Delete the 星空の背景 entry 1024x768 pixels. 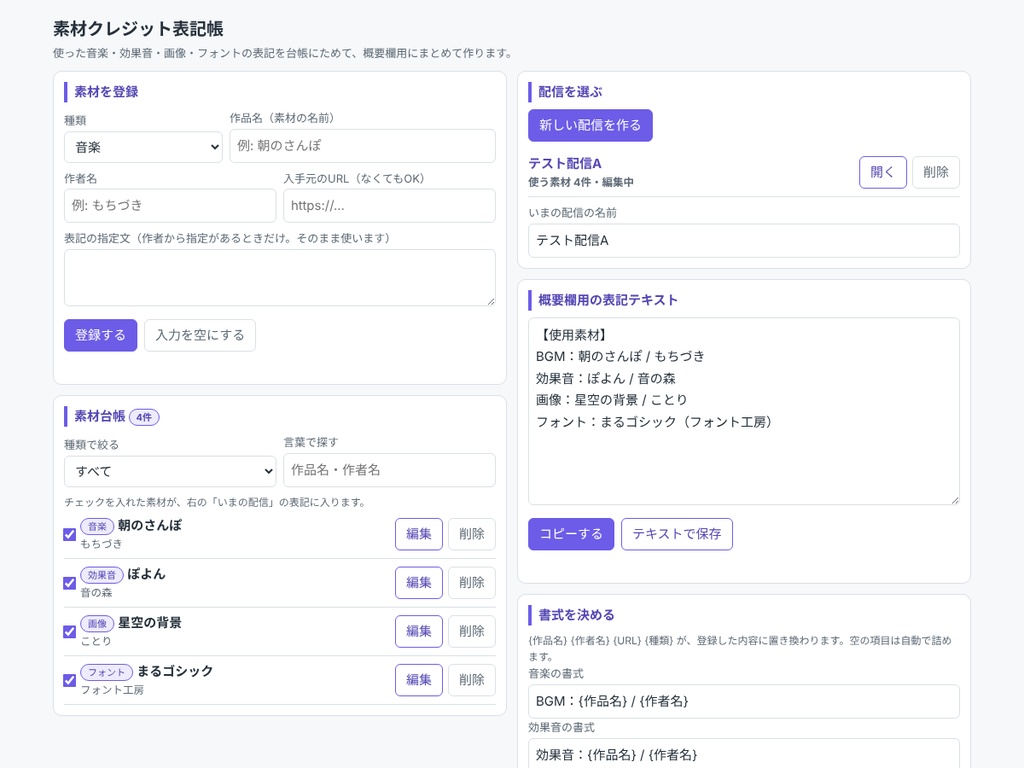pos(472,632)
